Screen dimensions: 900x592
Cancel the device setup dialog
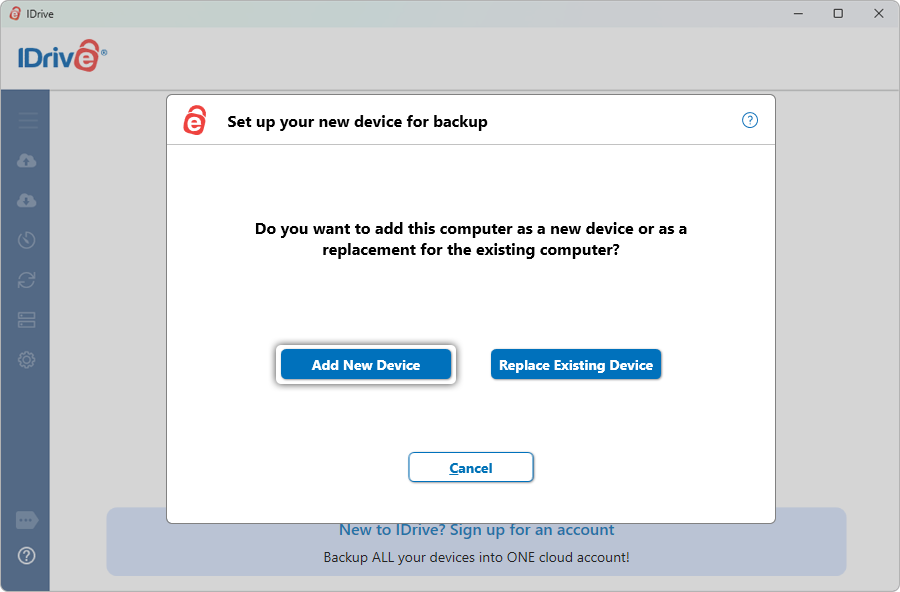pos(471,468)
